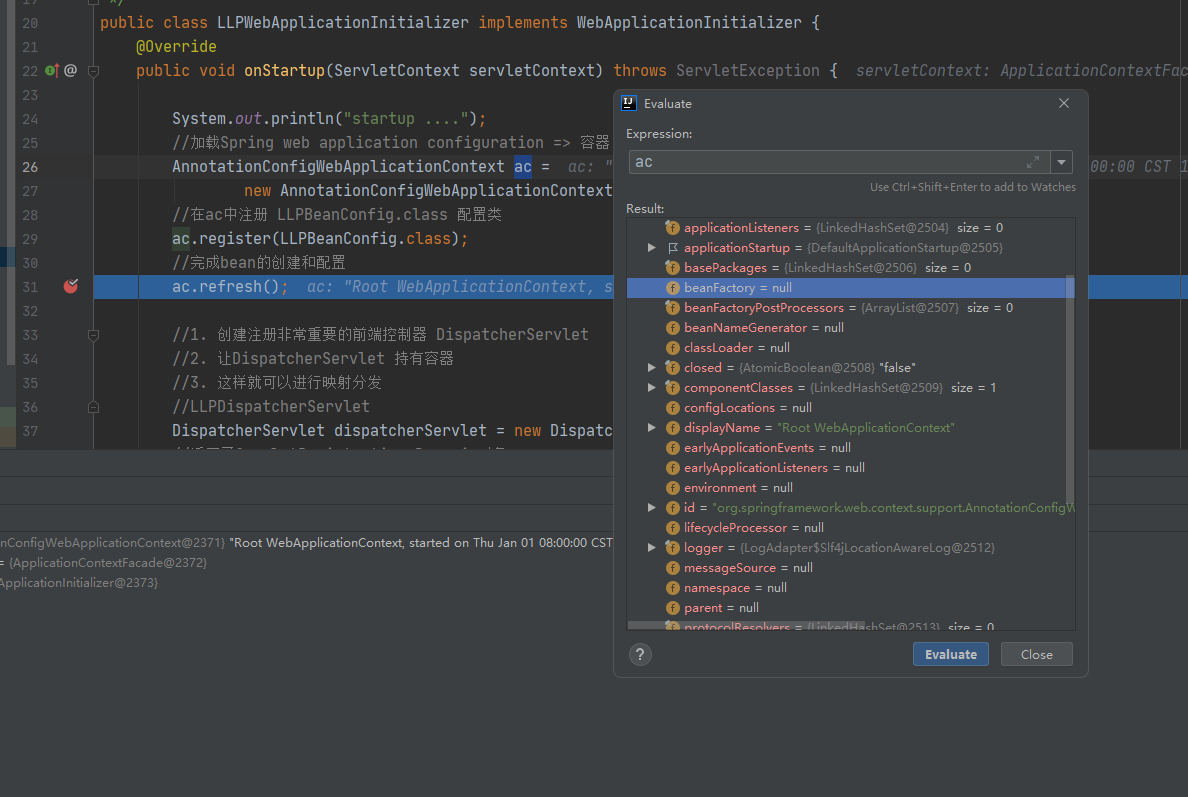Select the environment = null row

pyautogui.click(x=850, y=488)
